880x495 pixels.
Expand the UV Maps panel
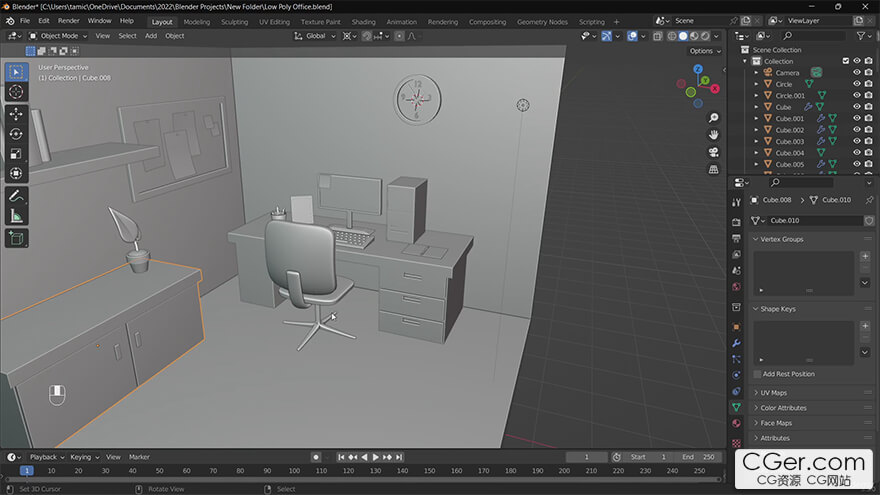click(773, 393)
